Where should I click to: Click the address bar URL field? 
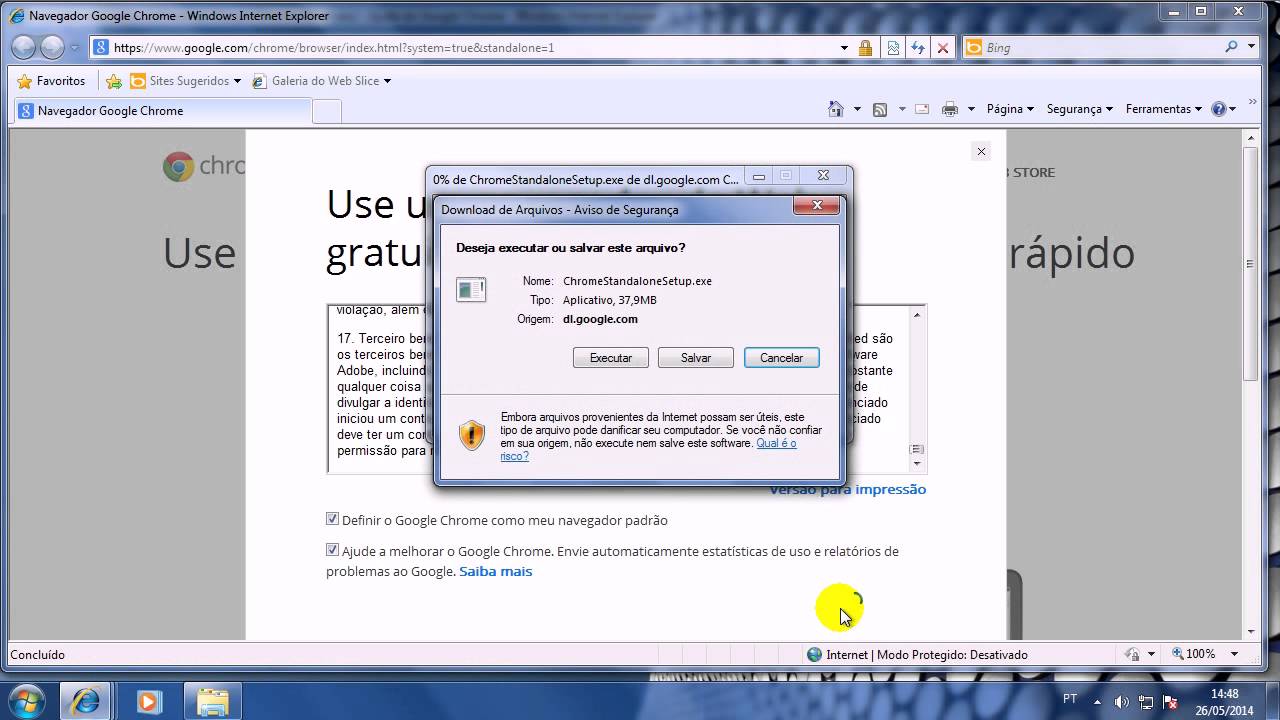460,47
